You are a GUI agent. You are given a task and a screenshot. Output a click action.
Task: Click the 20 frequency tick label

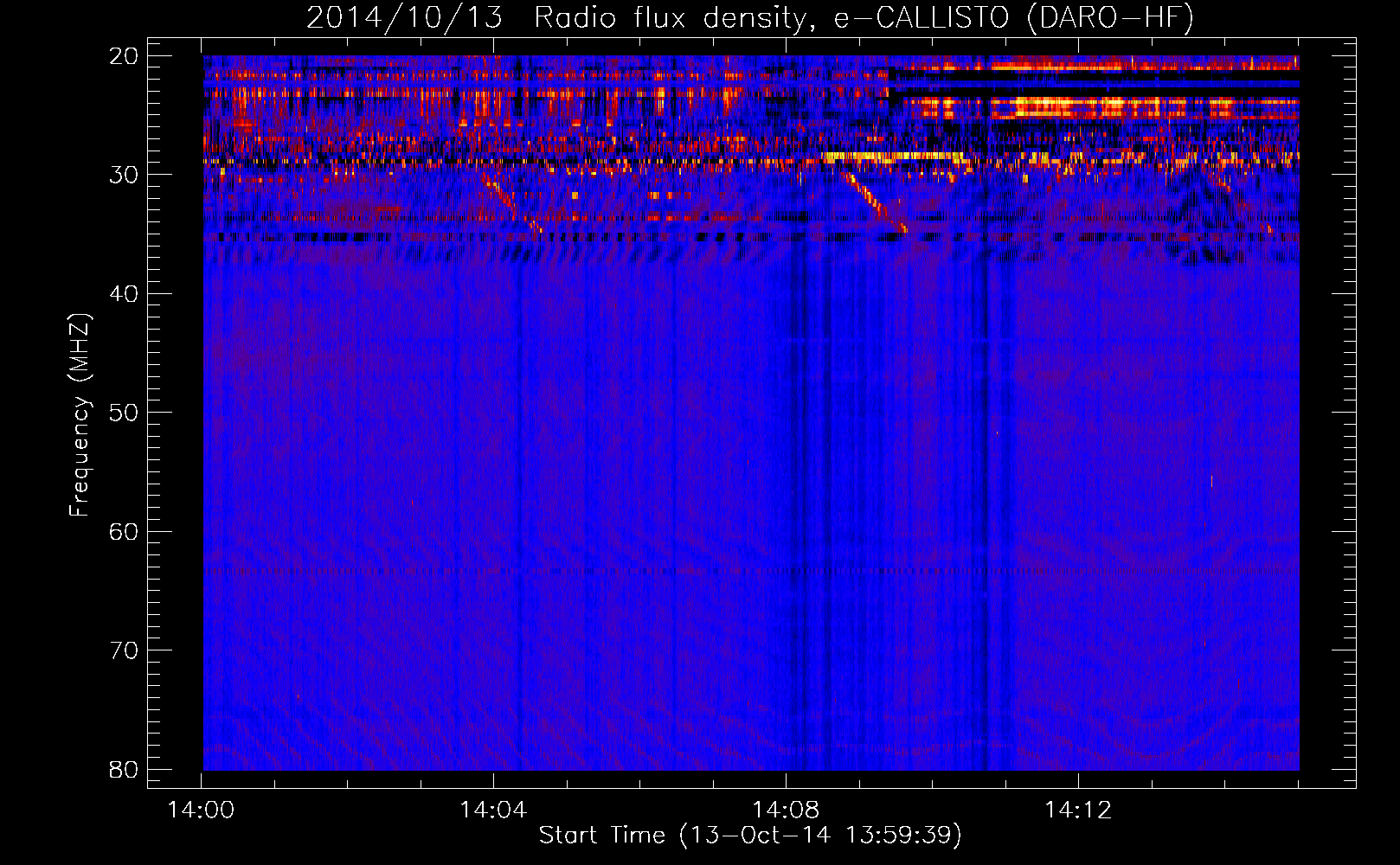coord(124,56)
